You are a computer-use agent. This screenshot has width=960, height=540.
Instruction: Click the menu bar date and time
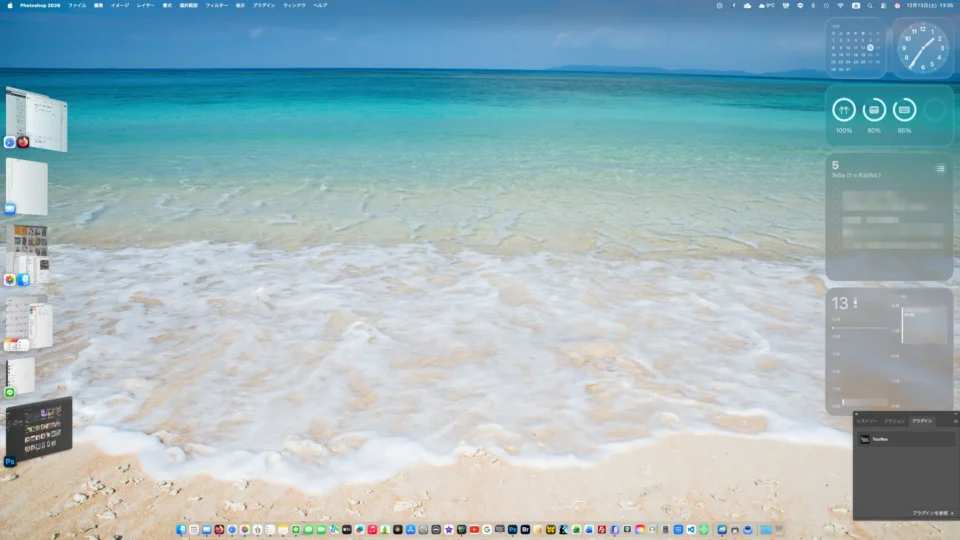click(x=930, y=6)
